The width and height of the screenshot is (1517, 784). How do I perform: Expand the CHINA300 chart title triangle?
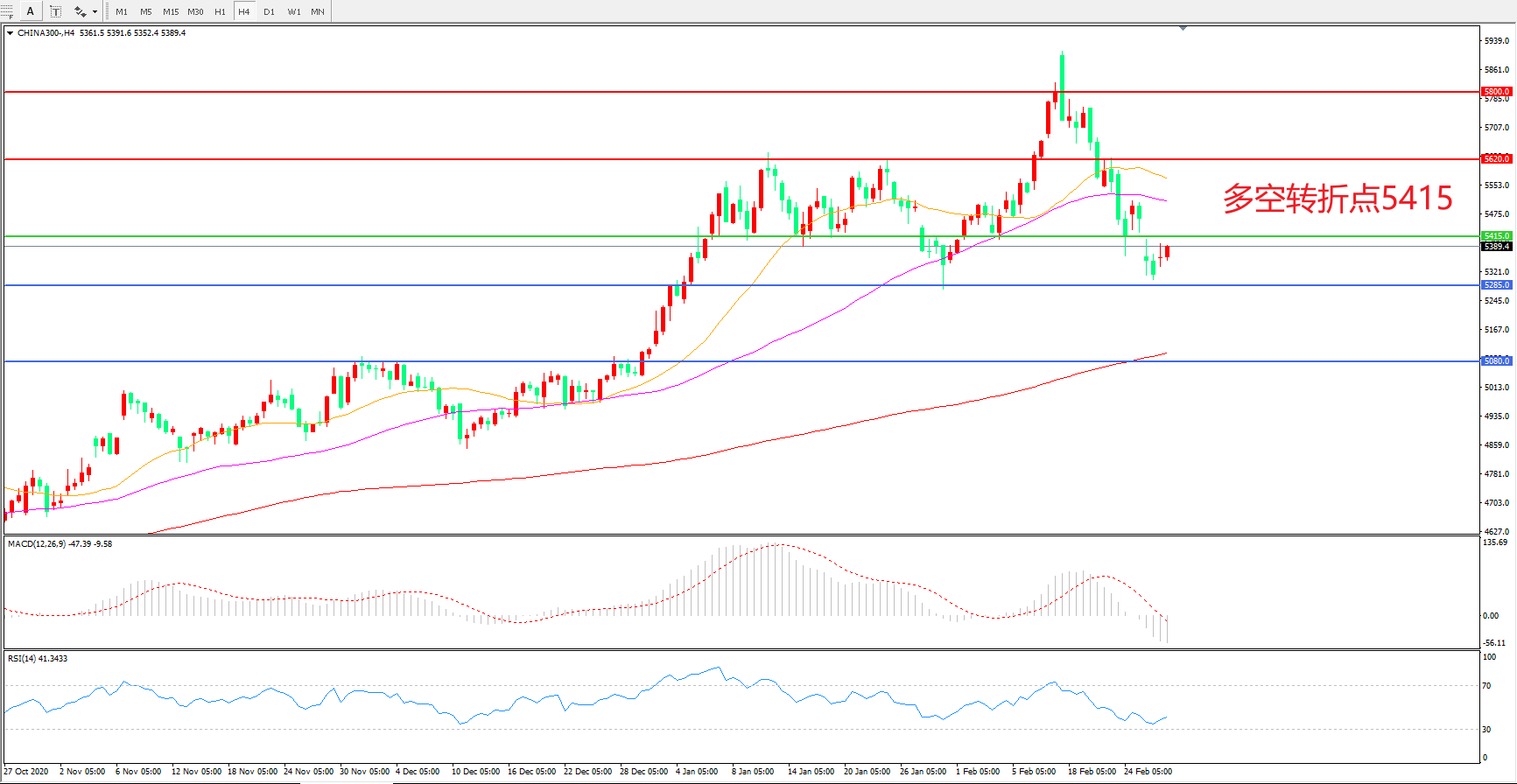[10, 33]
